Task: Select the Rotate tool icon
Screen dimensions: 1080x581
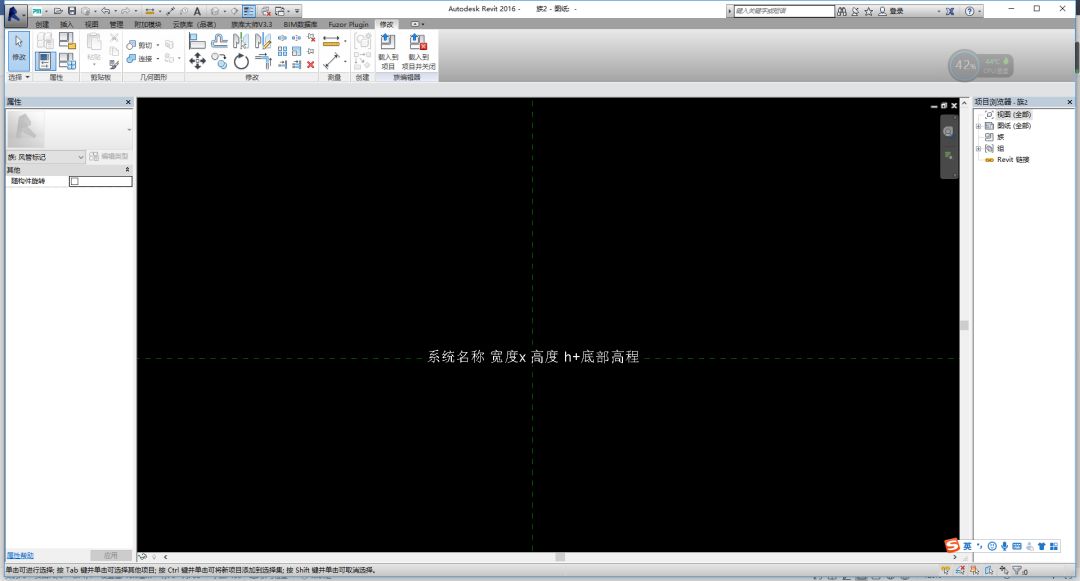Action: coord(241,61)
